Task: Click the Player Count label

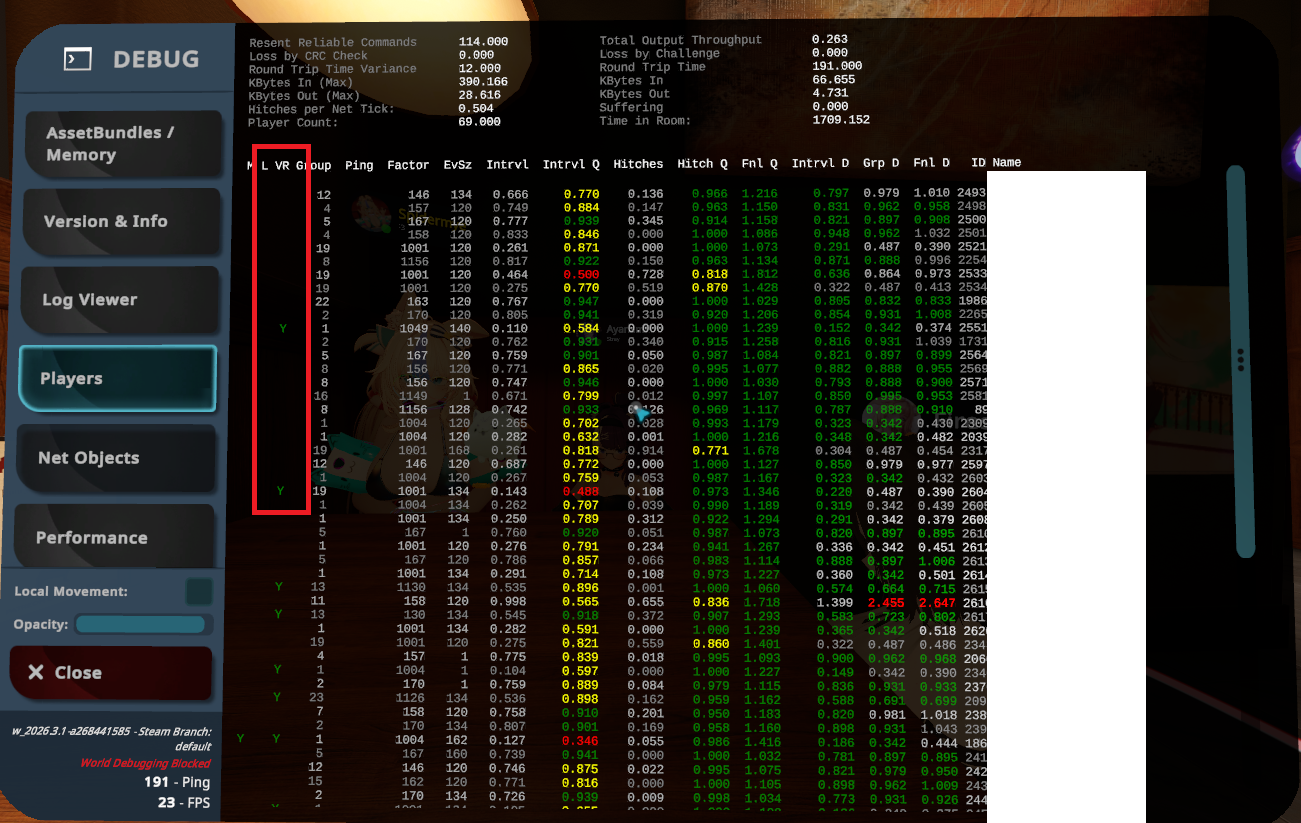Action: click(293, 123)
